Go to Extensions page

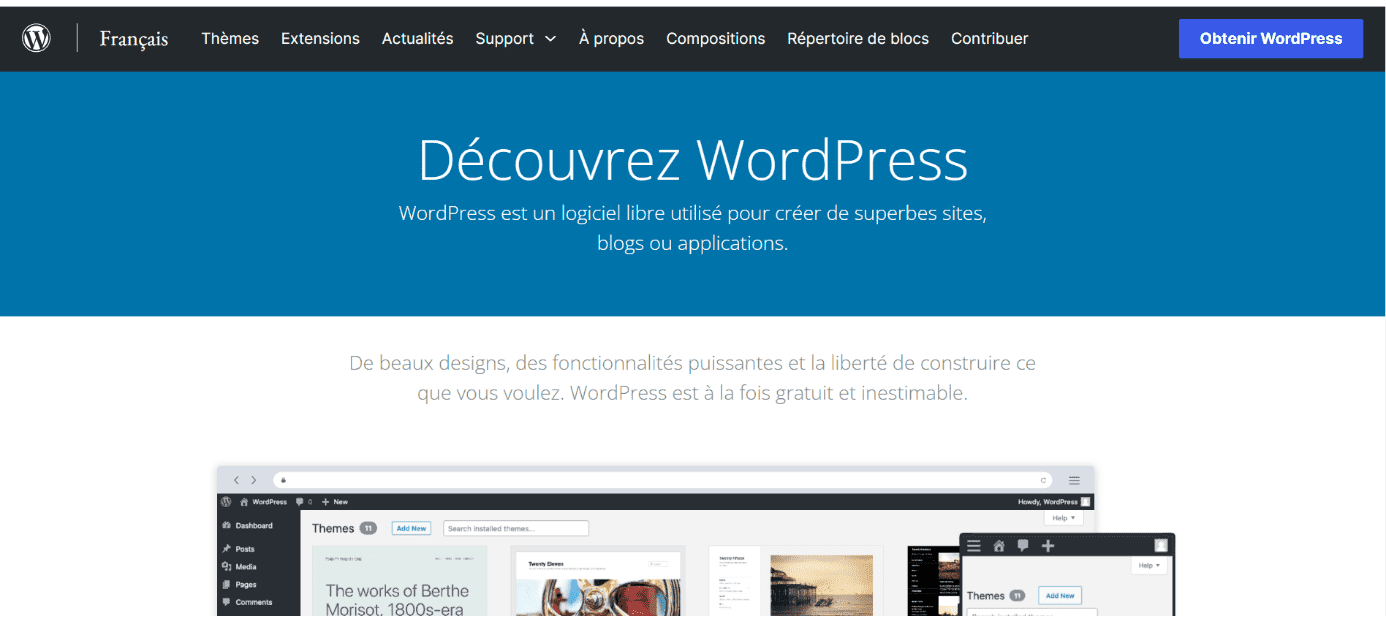(320, 39)
